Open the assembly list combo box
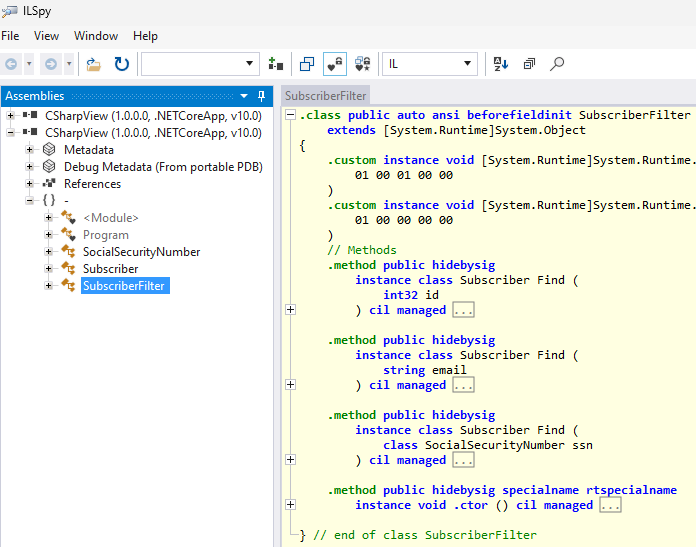Screen dimensions: 696x547 pyautogui.click(x=200, y=64)
